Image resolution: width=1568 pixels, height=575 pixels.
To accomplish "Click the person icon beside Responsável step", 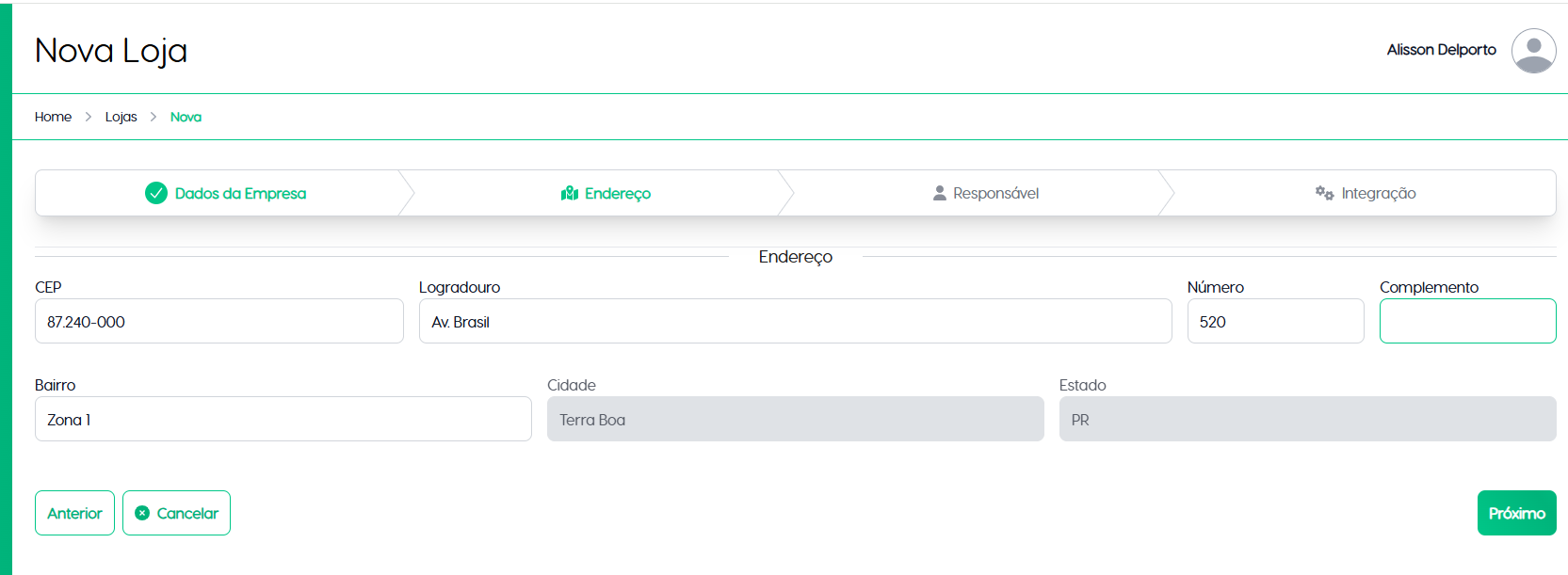I will (939, 193).
